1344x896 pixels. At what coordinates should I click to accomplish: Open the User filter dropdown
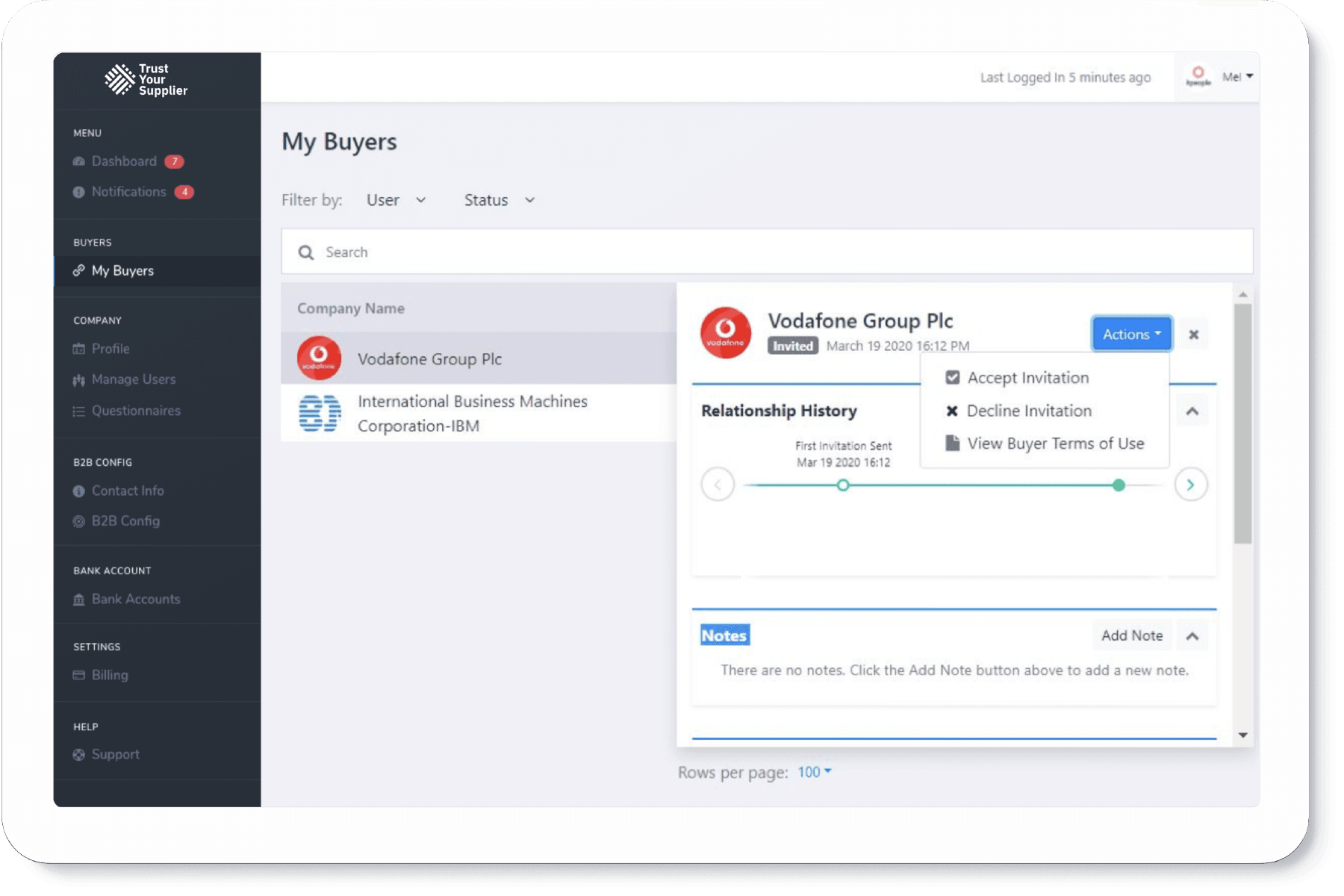396,200
